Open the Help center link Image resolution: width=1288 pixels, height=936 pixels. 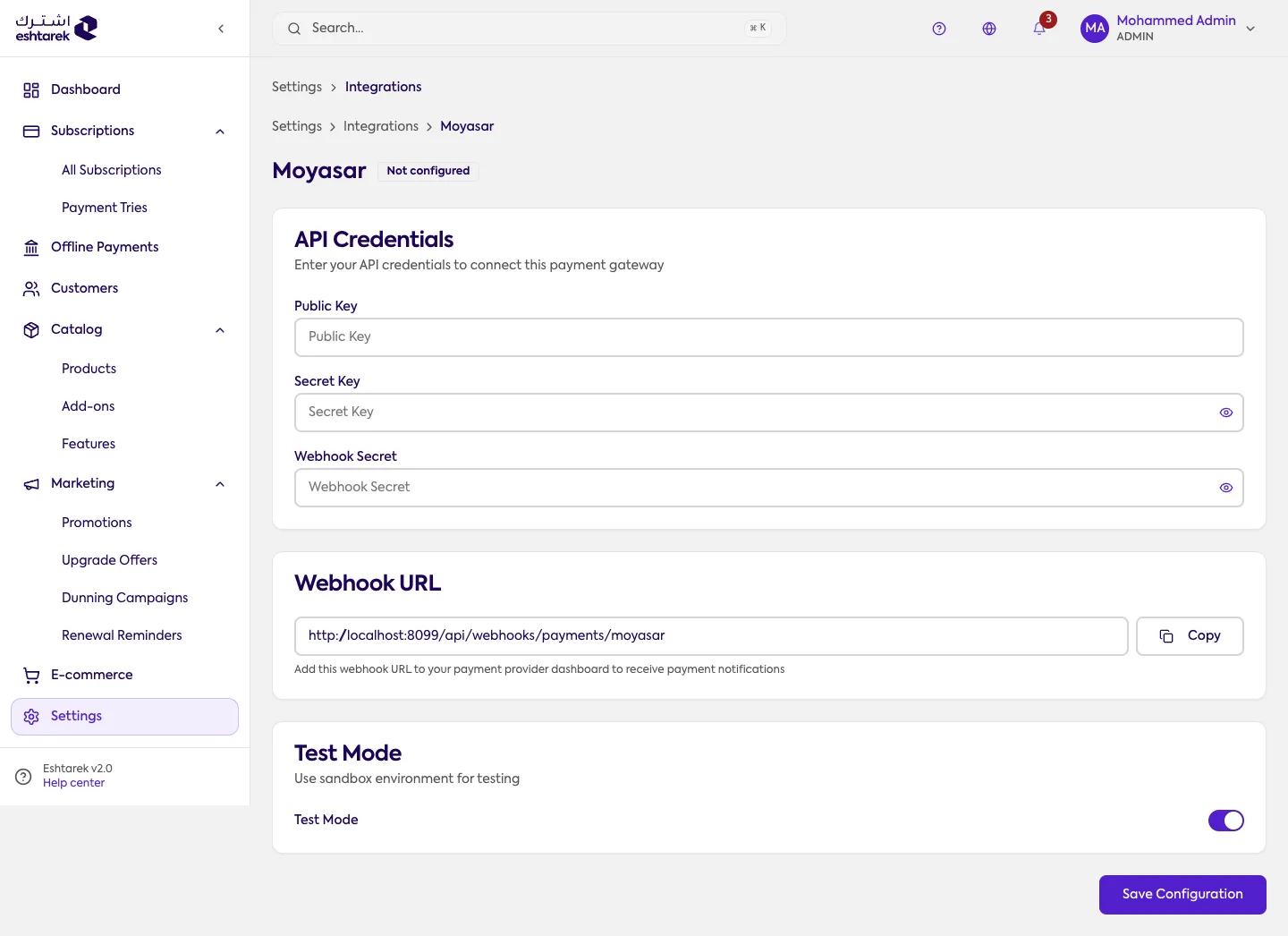(x=73, y=783)
